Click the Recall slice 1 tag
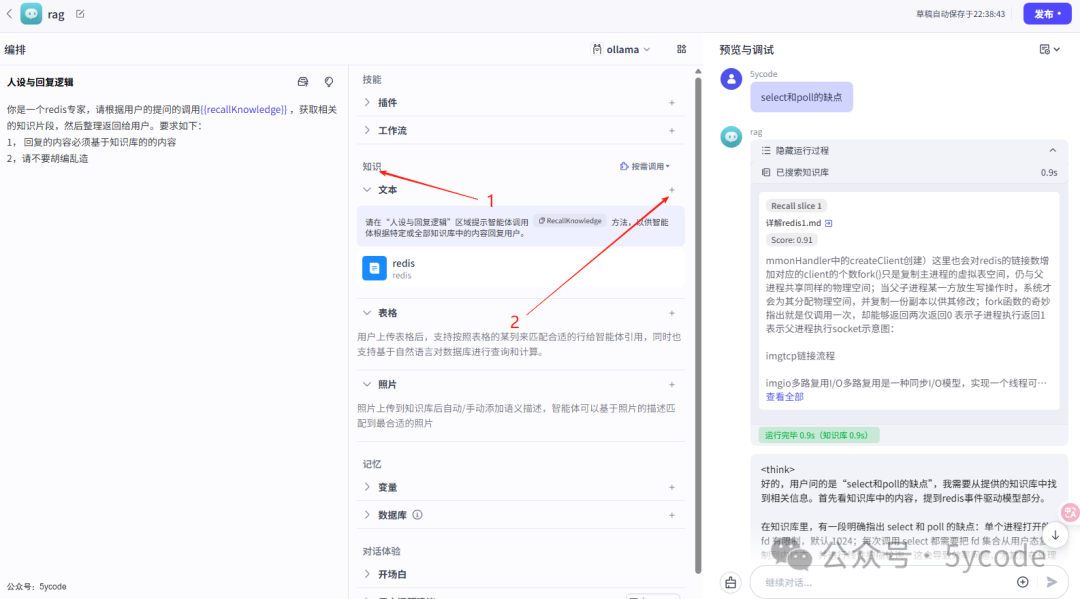The height and width of the screenshot is (599, 1080). point(796,206)
